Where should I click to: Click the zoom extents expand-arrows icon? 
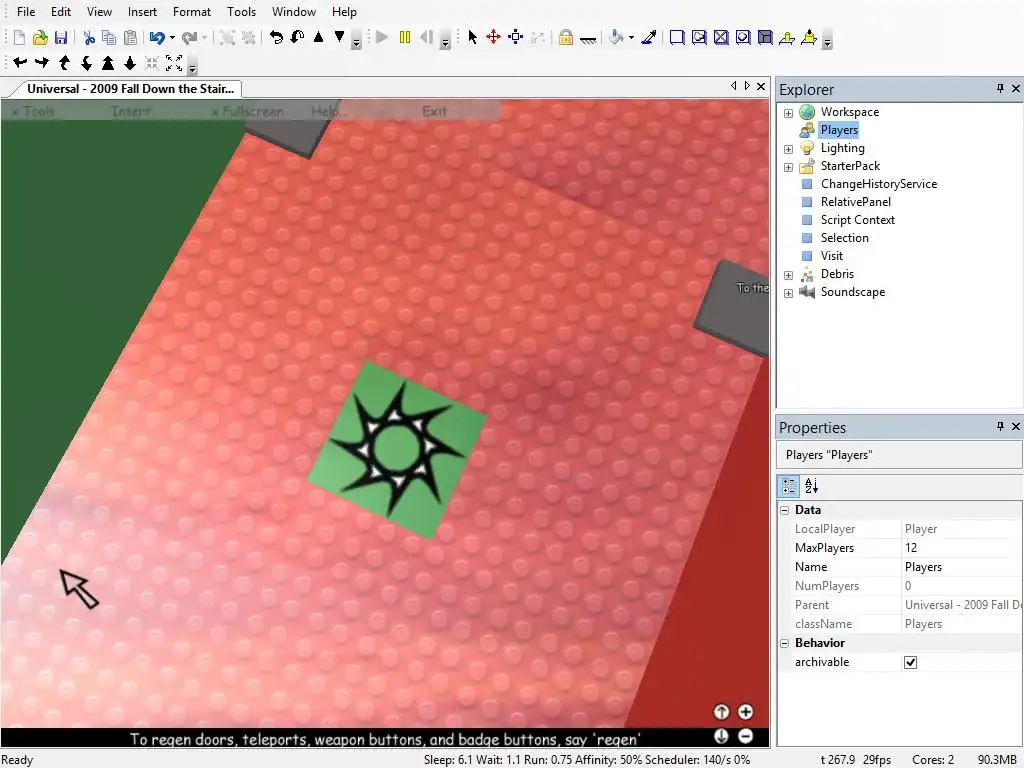174,63
